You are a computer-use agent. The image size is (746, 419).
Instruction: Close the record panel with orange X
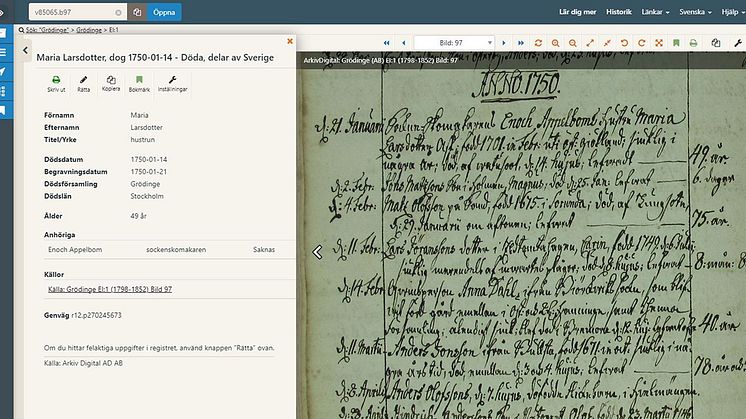click(290, 41)
